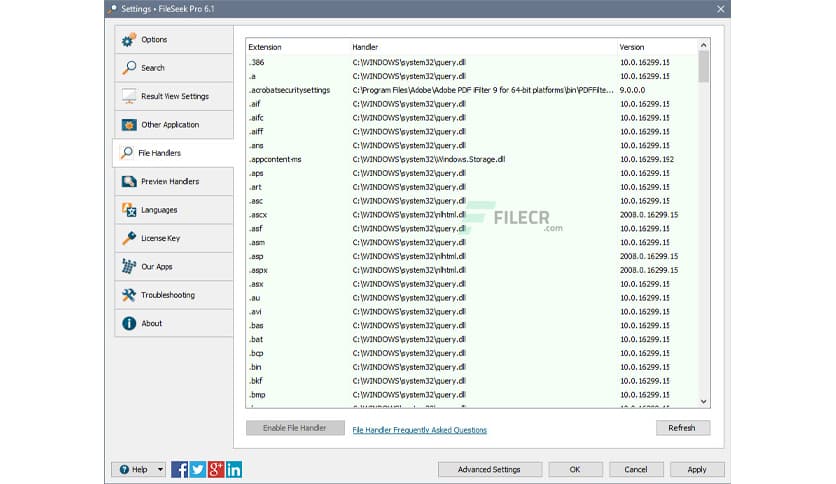
Task: Expand the Help dropdown arrow
Action: [x=160, y=470]
